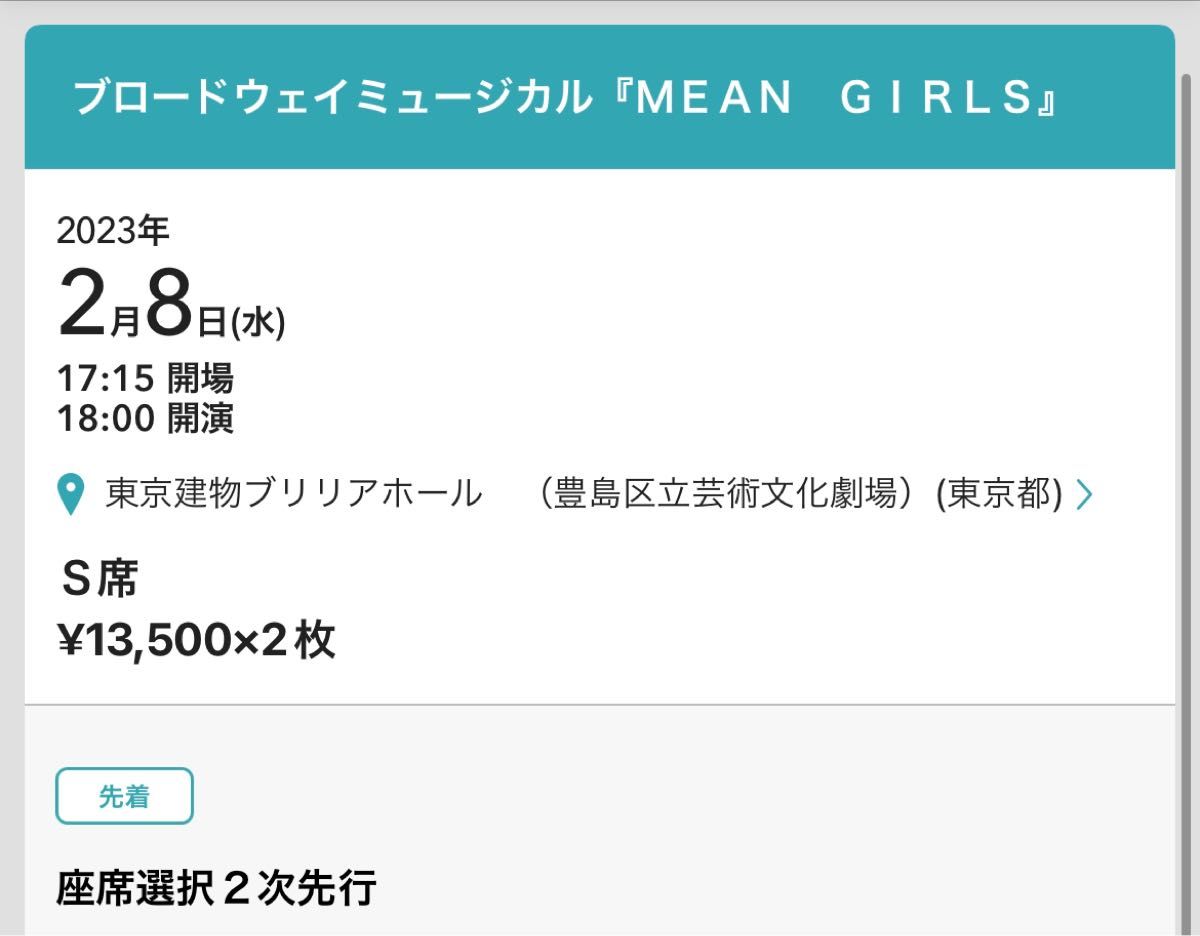
Task: Click the divider below the ticket price
Action: 600,705
